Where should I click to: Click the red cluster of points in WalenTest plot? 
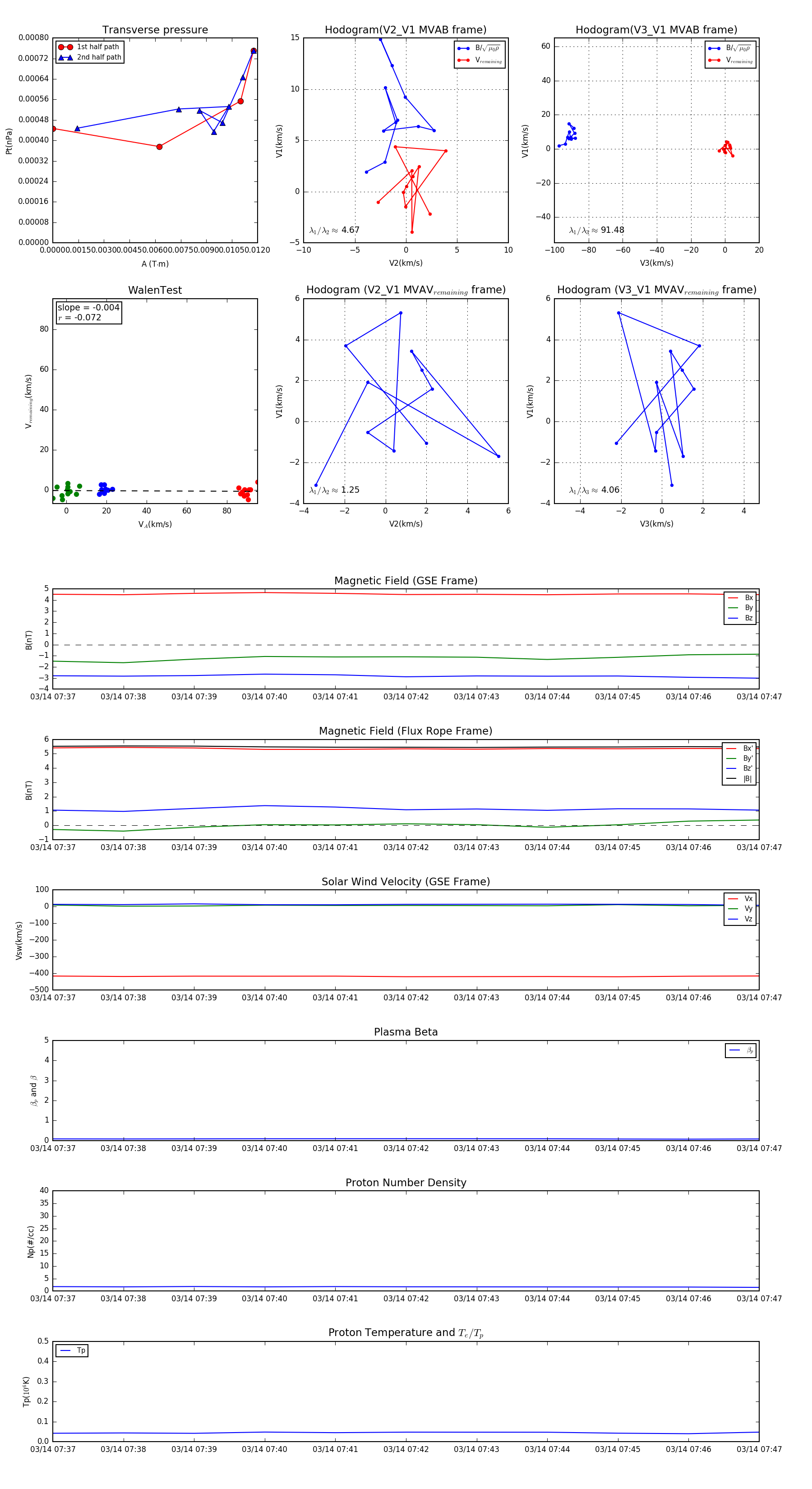(245, 492)
